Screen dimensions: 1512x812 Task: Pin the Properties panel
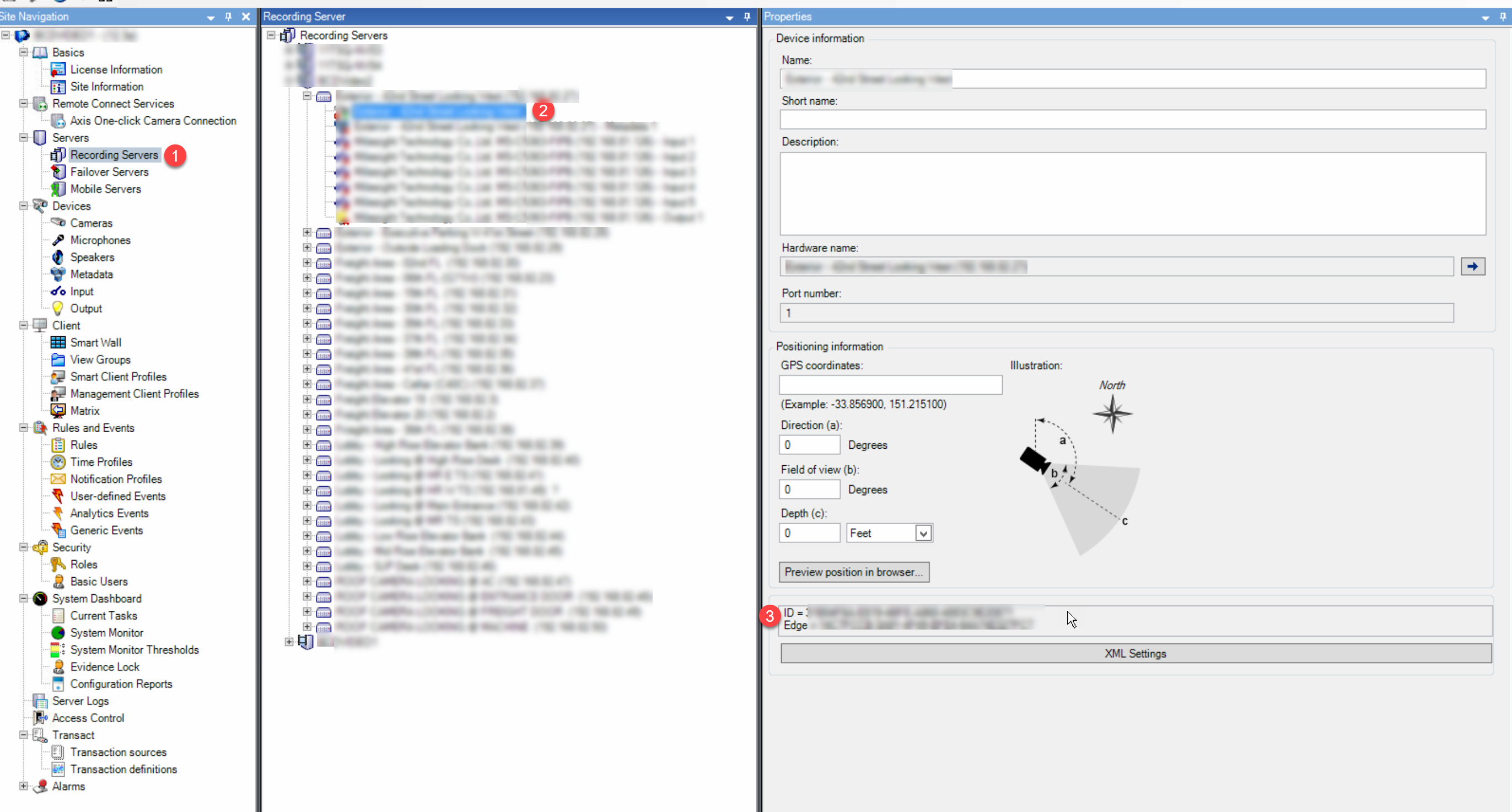click(x=1503, y=17)
